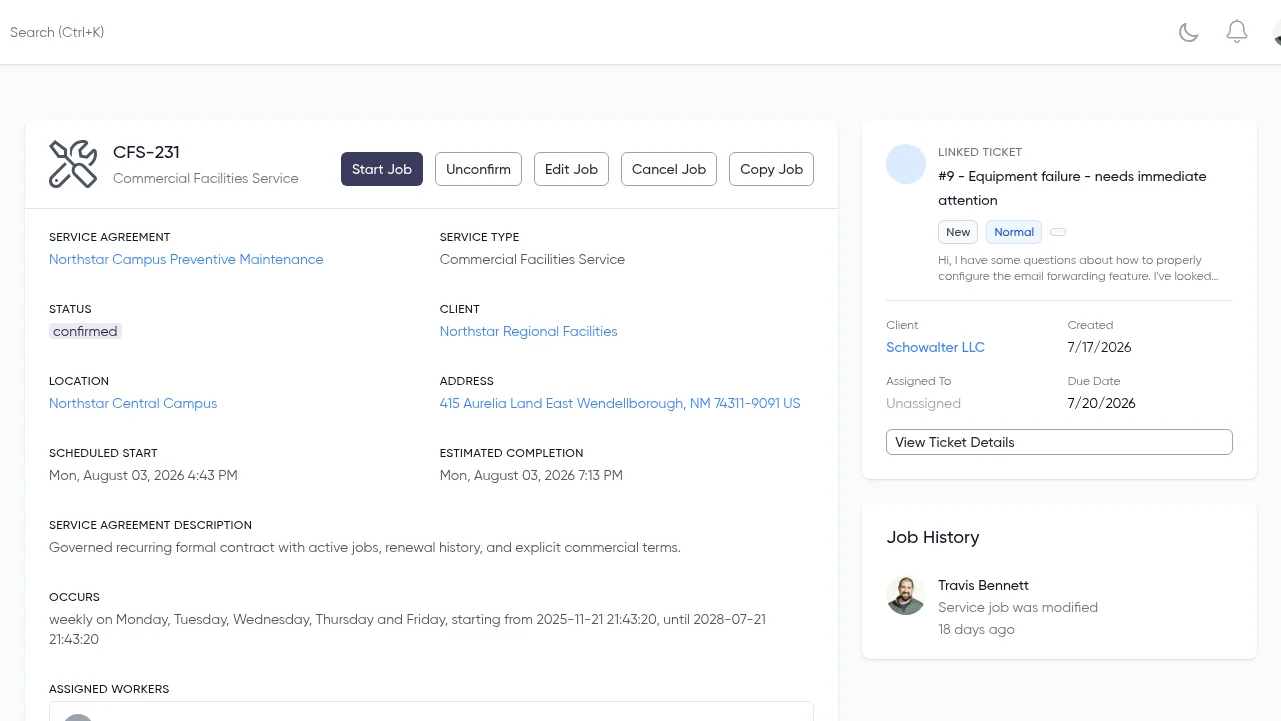The width and height of the screenshot is (1281, 721).
Task: Click the ASSIGNED WORKERS label
Action: (109, 689)
